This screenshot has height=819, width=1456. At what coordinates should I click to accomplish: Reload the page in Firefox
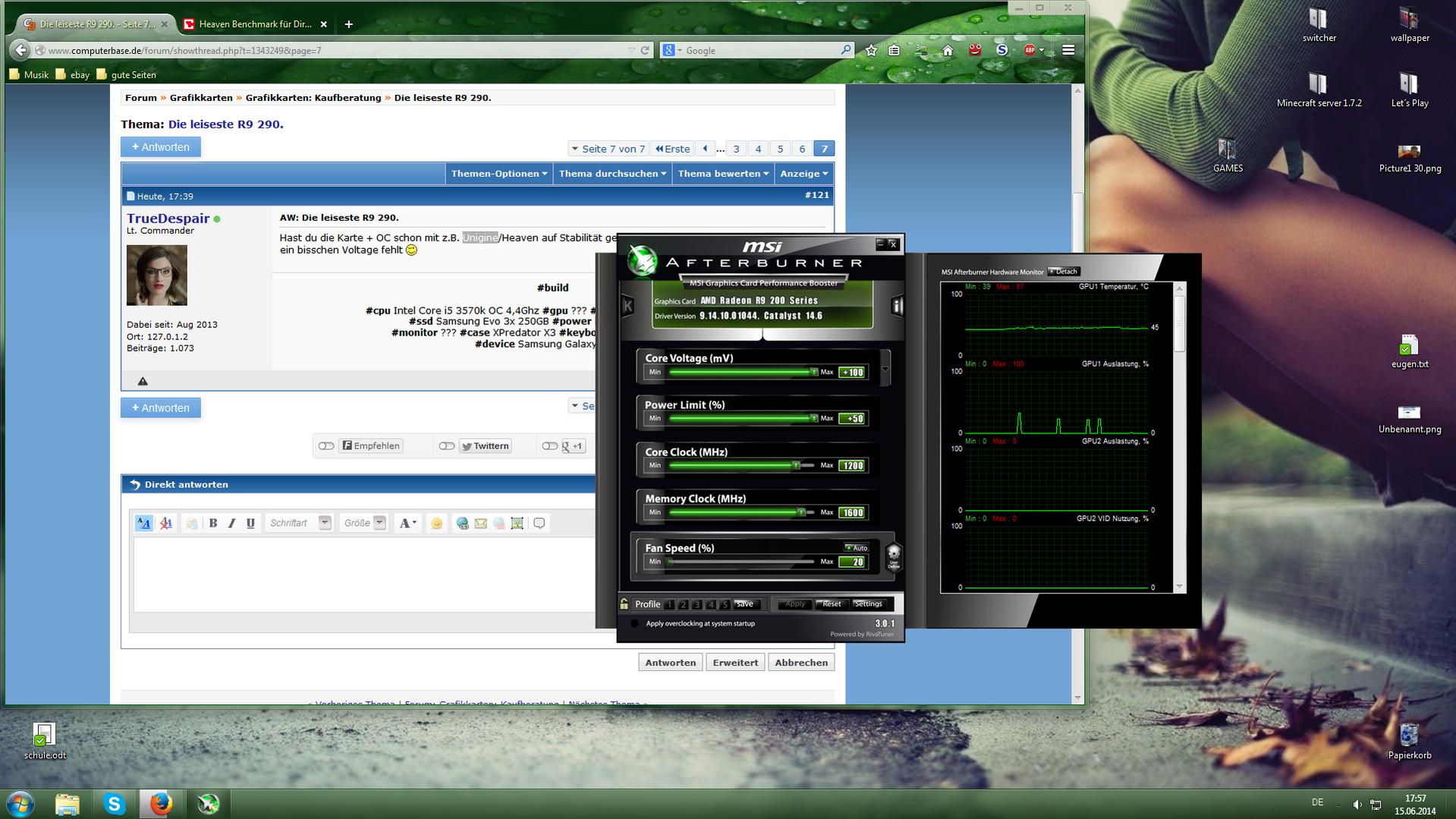pyautogui.click(x=645, y=50)
